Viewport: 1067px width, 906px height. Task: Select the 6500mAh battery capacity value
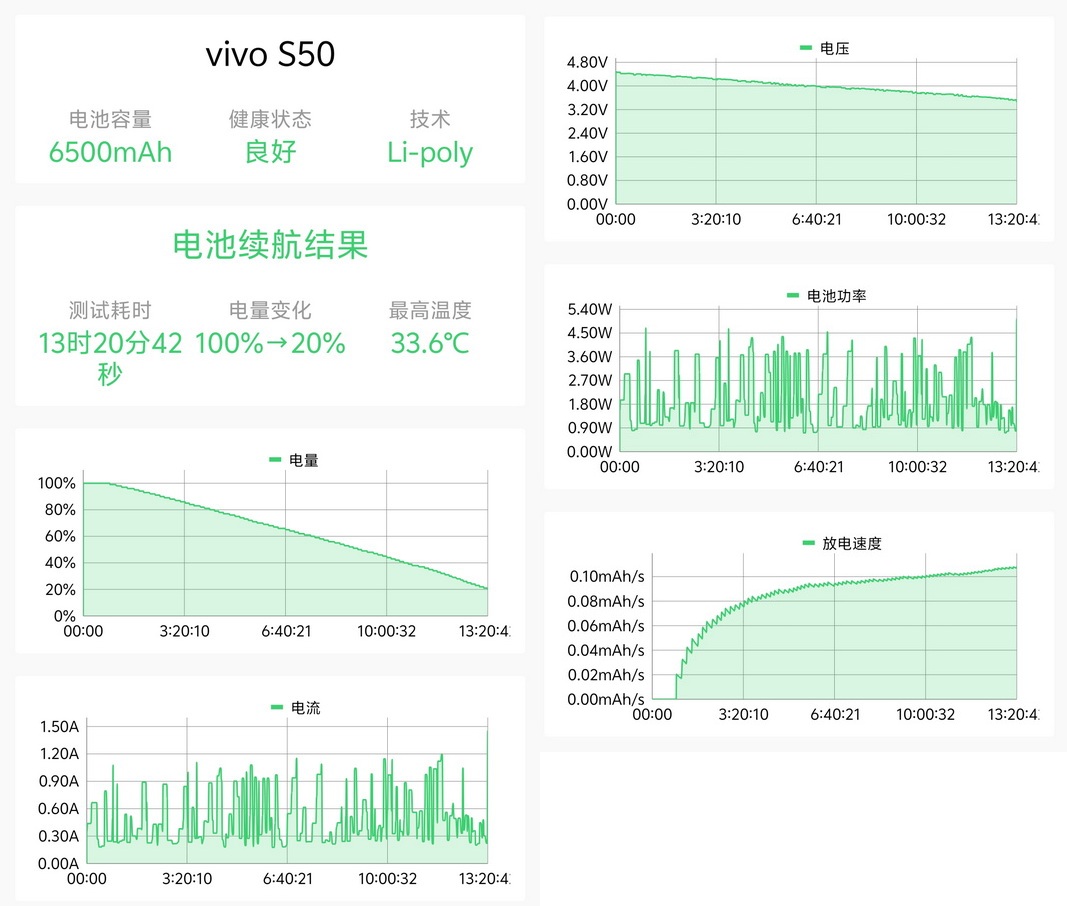click(110, 152)
